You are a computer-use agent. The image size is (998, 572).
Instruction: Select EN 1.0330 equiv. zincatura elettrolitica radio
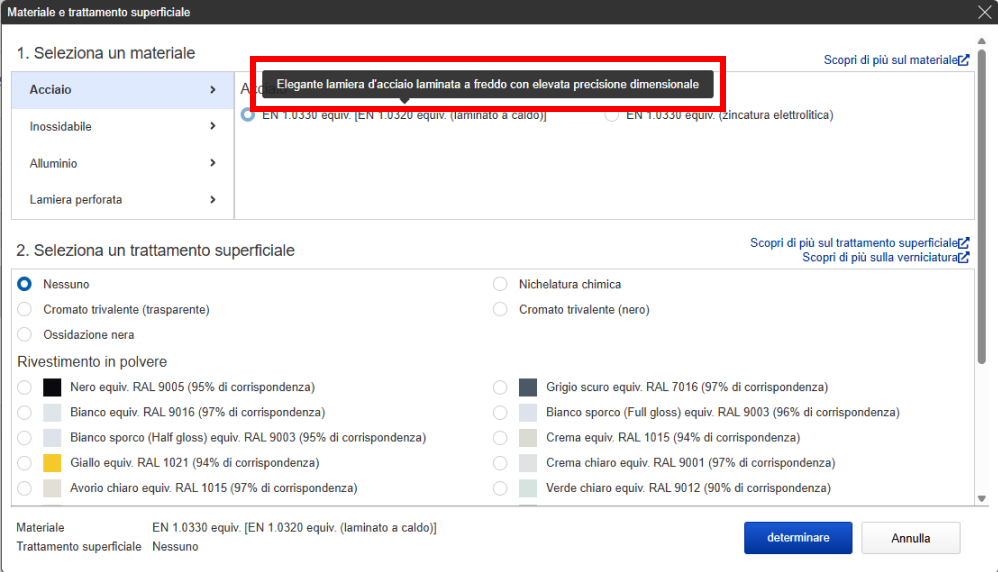click(611, 115)
